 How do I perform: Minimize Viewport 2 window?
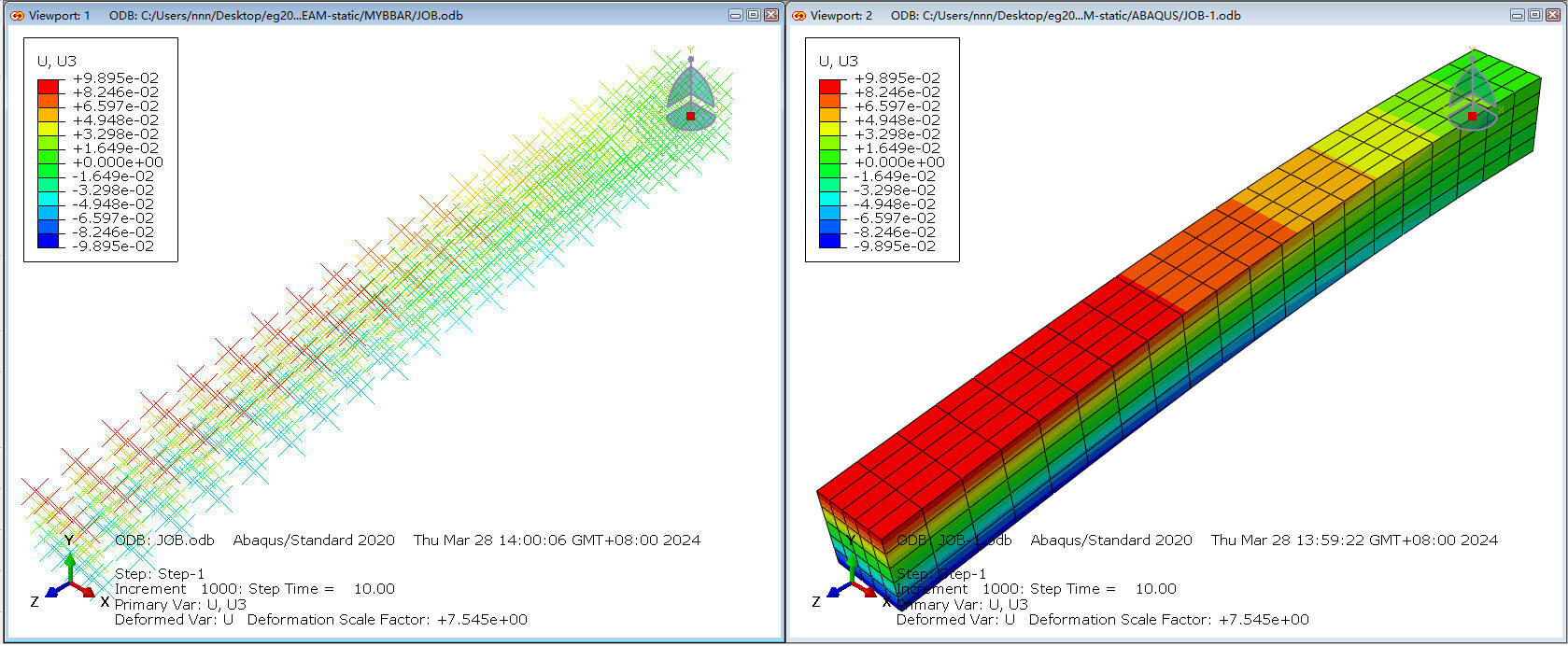point(1518,15)
